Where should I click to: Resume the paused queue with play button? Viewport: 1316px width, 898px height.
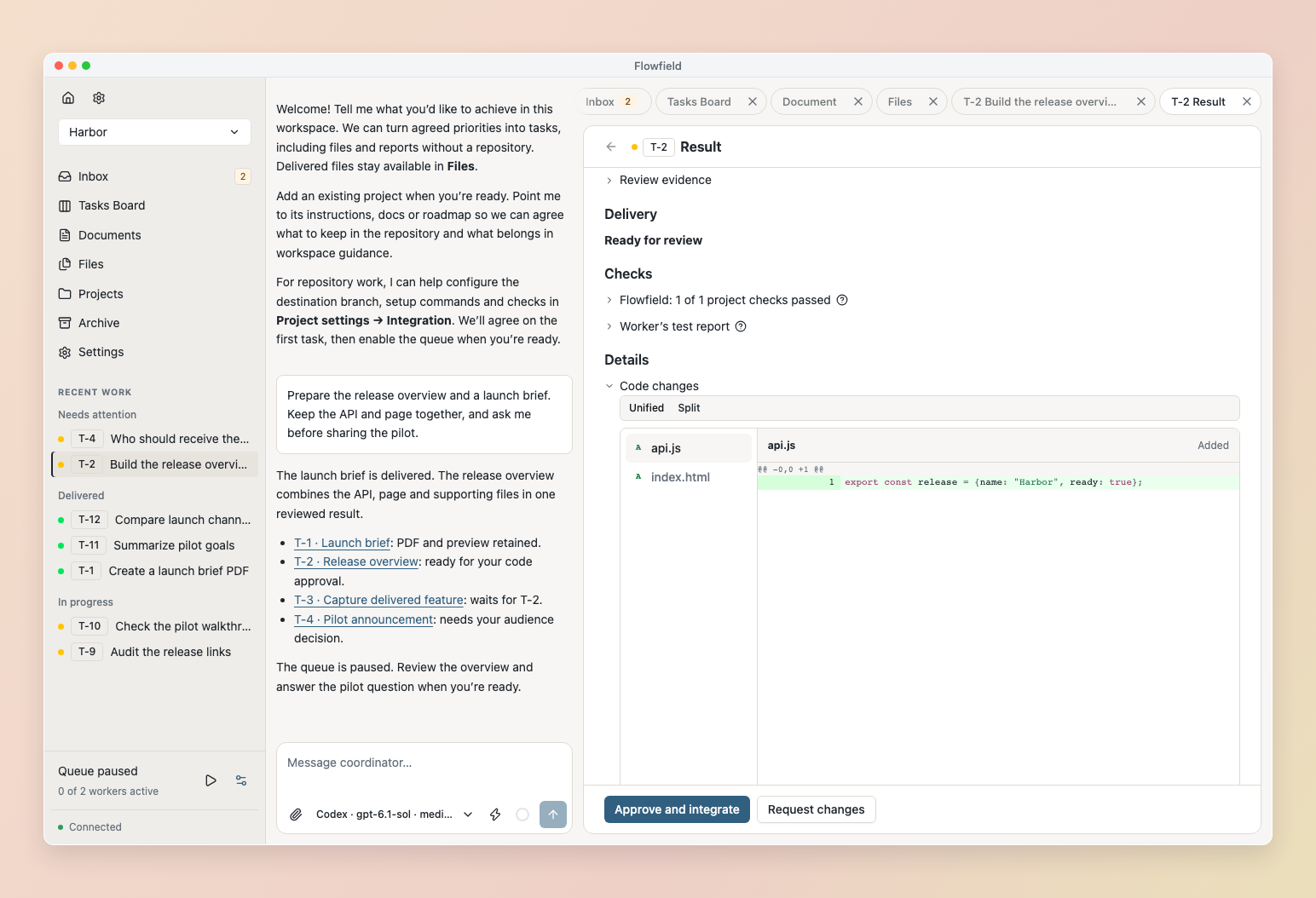pos(211,780)
